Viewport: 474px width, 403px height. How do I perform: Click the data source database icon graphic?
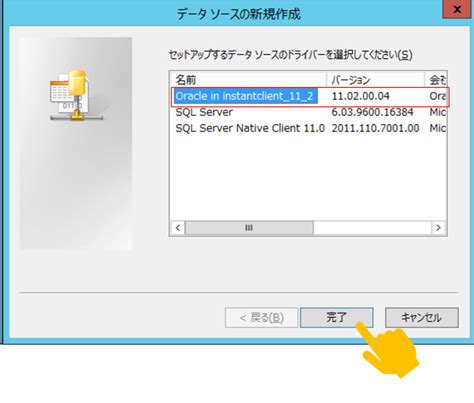click(76, 95)
